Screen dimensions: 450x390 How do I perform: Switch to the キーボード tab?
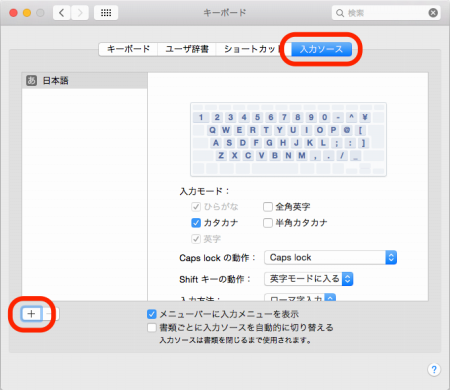click(128, 49)
